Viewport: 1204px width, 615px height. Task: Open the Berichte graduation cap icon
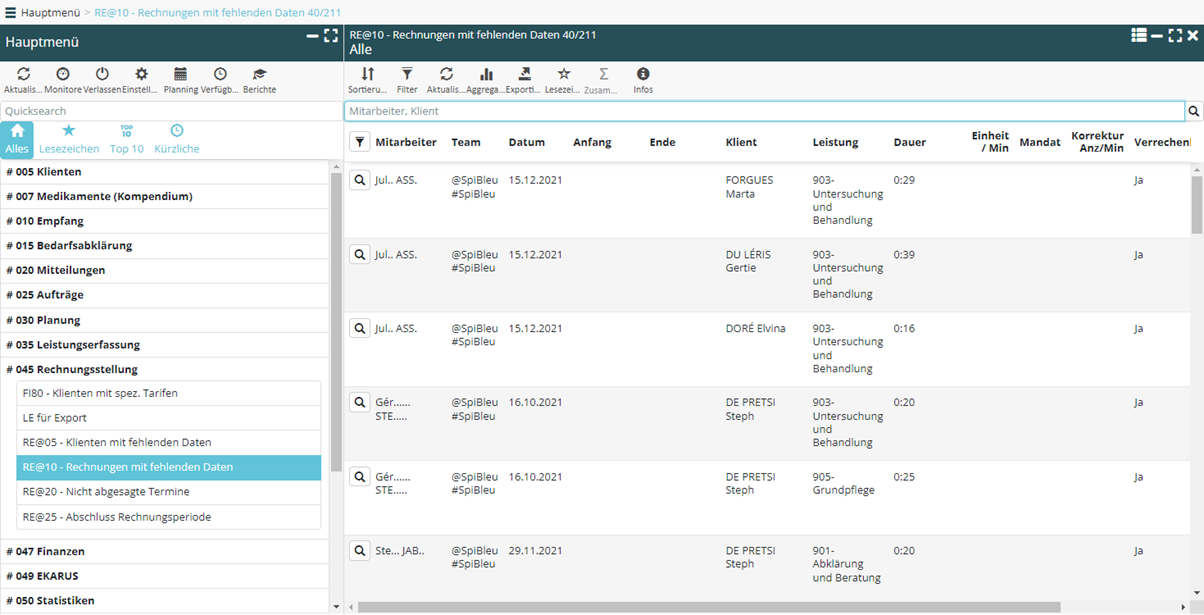pos(259,75)
